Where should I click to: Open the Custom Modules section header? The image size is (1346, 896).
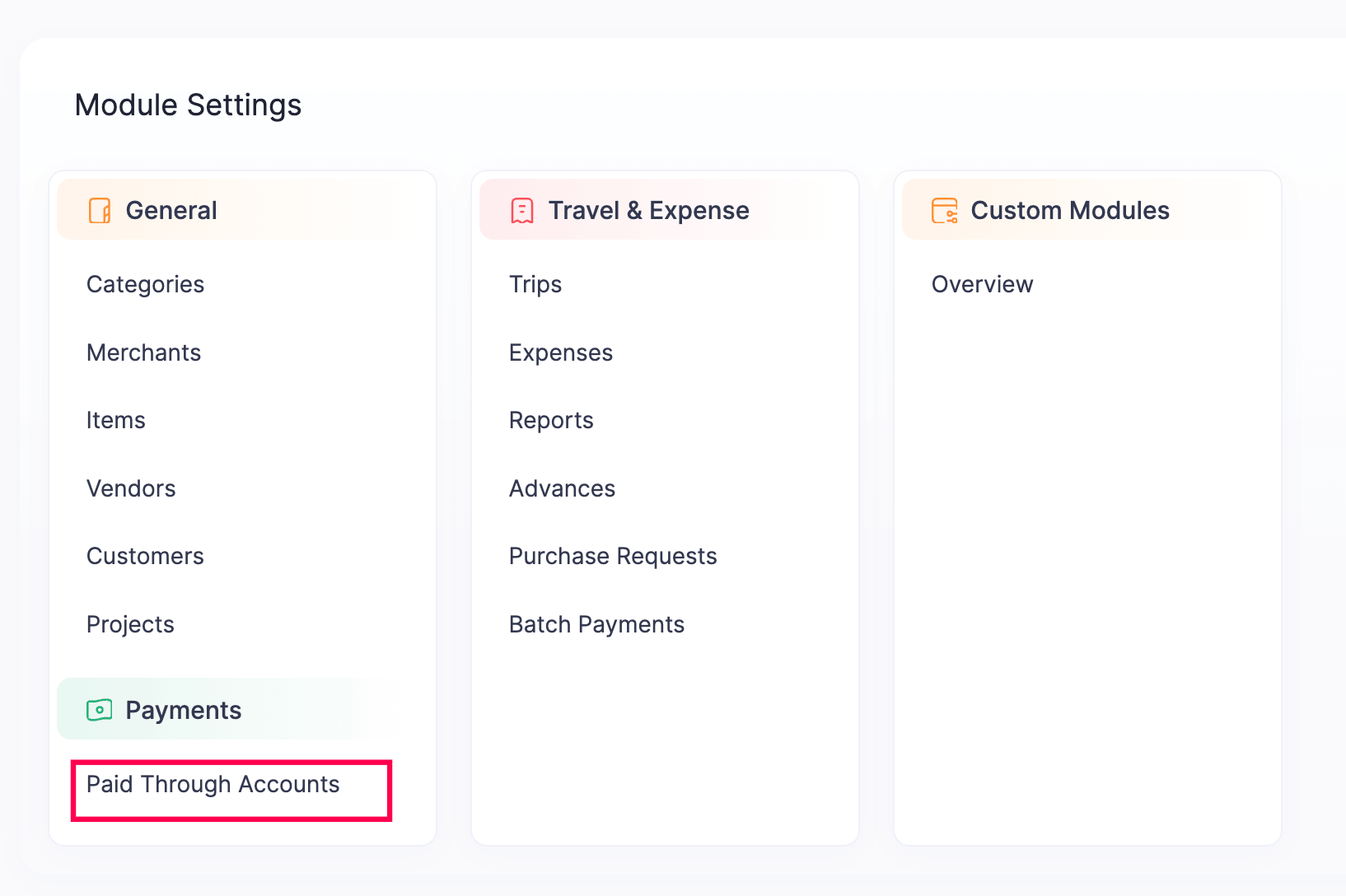click(x=1070, y=210)
